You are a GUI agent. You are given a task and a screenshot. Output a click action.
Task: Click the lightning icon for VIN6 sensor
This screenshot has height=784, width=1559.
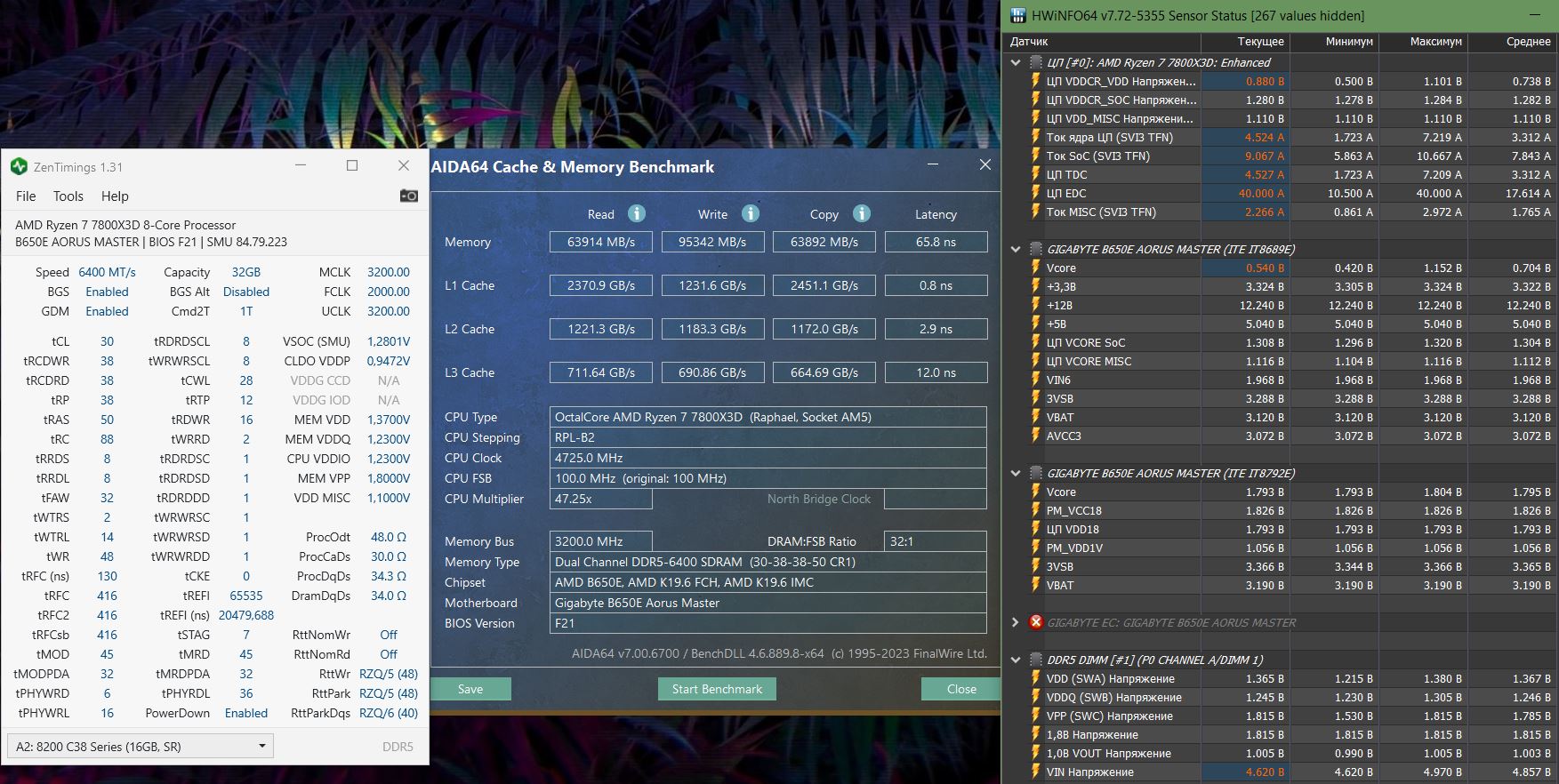pyautogui.click(x=1035, y=380)
